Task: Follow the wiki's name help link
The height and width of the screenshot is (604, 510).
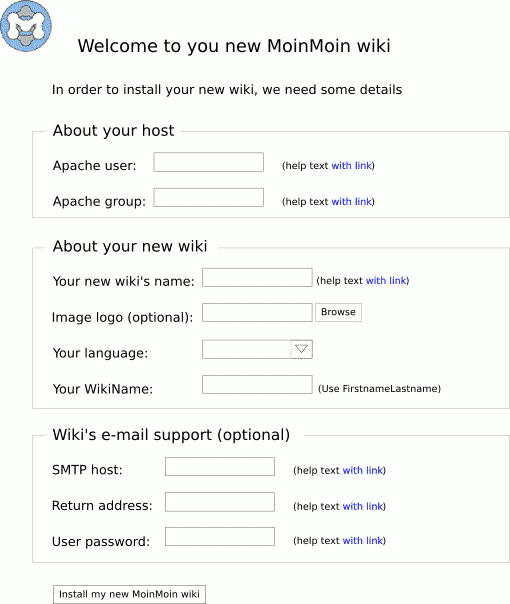Action: (x=386, y=280)
